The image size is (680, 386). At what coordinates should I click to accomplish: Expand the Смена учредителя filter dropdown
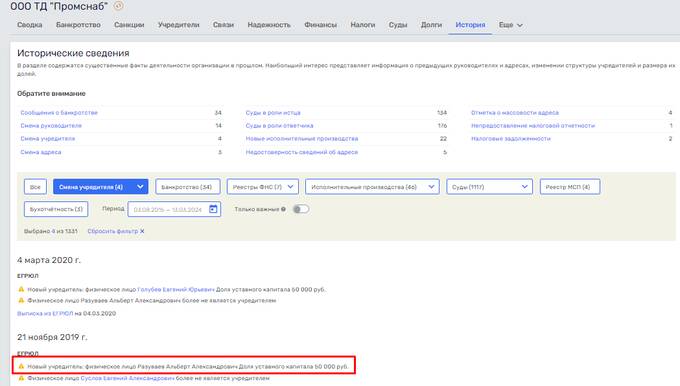[x=140, y=186]
